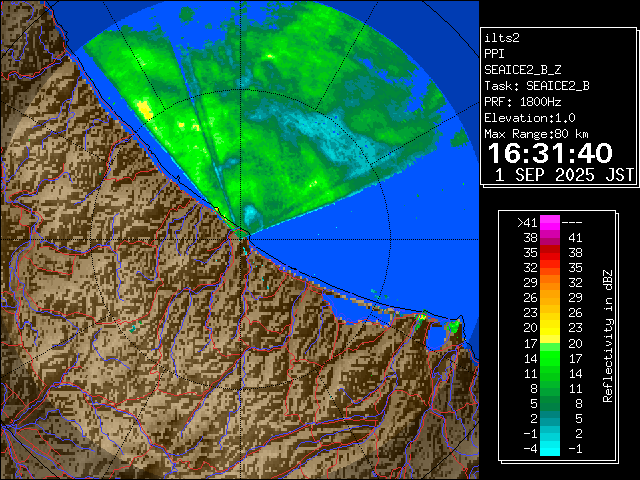This screenshot has width=640, height=480.
Task: Click the Max Range:80 km label
Action: (537, 133)
